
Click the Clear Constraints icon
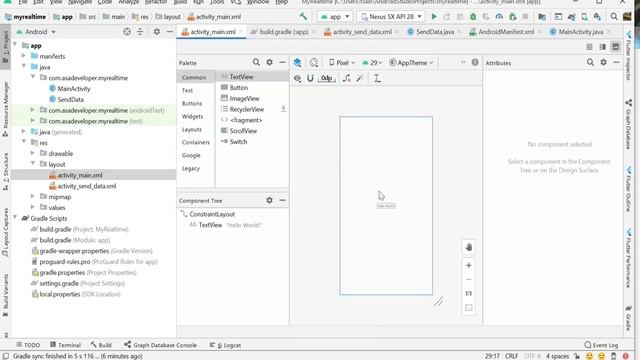[347, 78]
